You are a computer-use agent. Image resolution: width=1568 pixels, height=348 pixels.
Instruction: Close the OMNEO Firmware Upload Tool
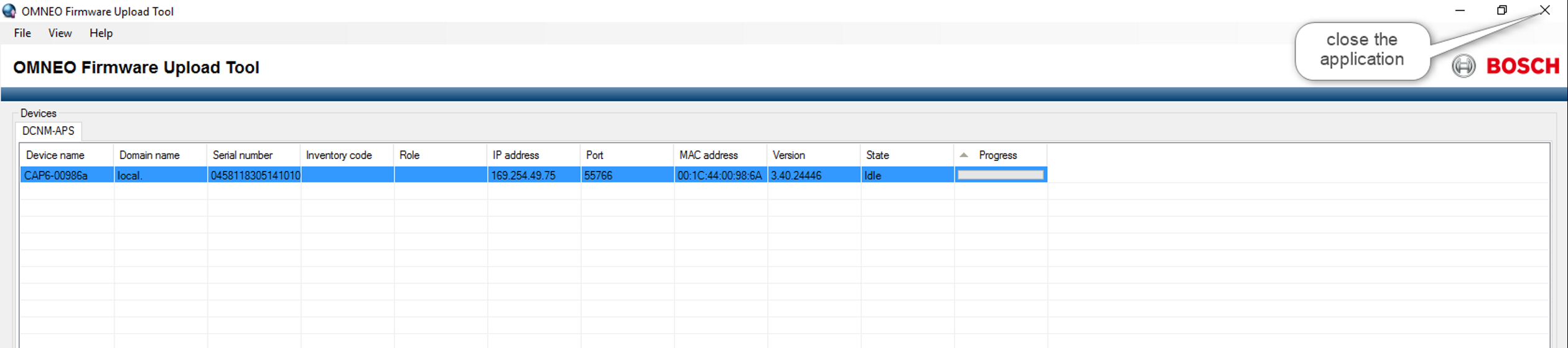tap(1545, 11)
